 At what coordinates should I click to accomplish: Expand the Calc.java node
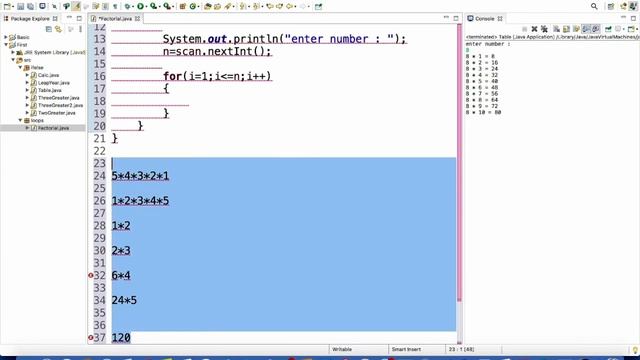click(x=27, y=75)
